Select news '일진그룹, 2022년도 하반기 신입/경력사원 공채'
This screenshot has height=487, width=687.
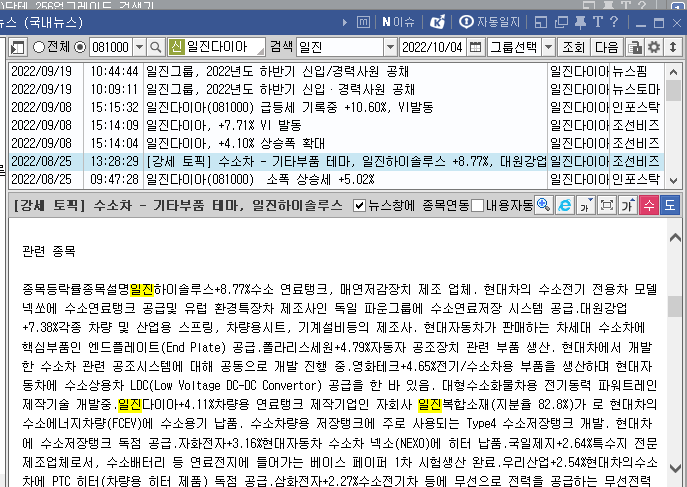(277, 71)
